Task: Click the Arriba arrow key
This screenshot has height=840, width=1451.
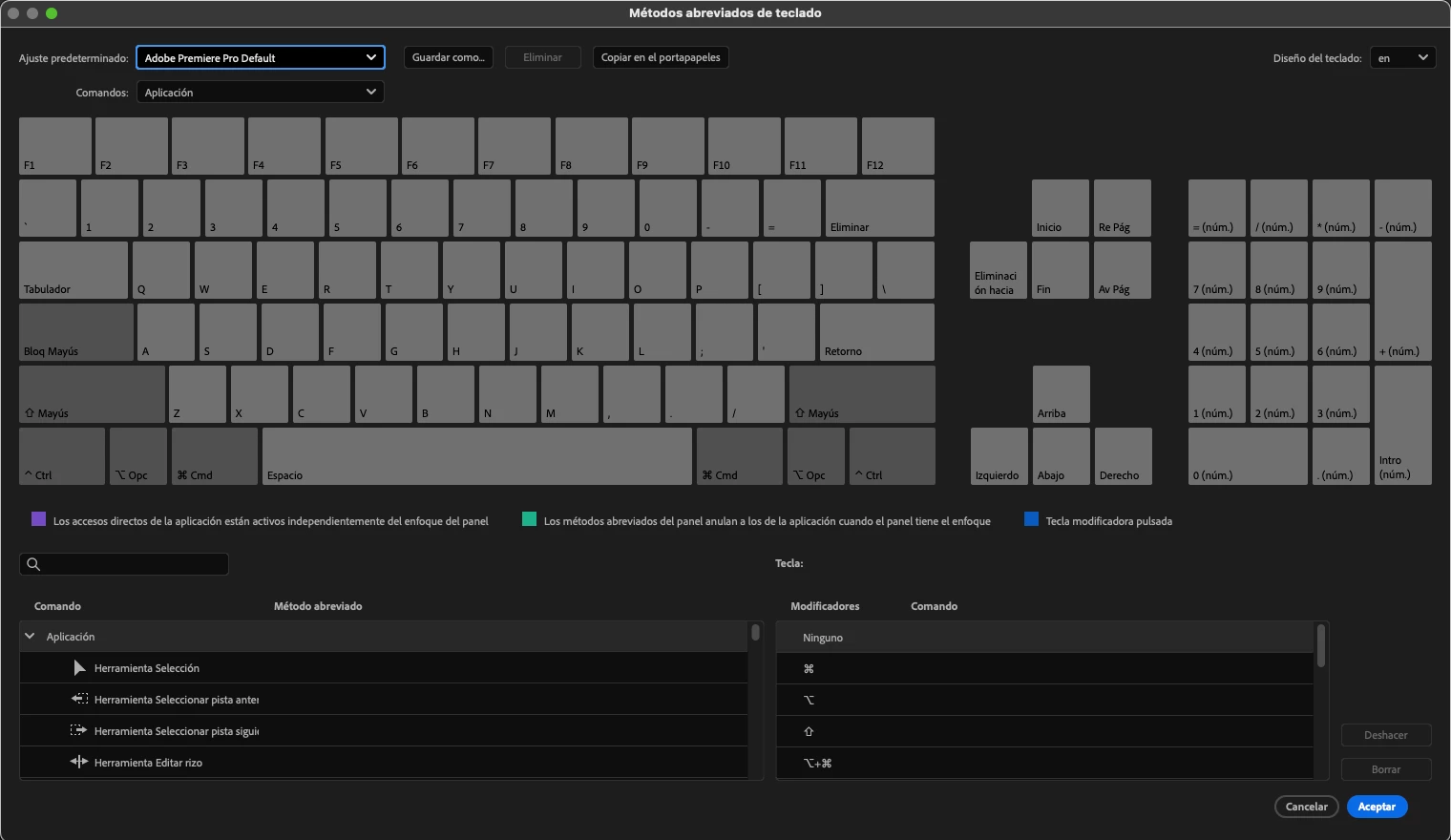Action: click(1062, 394)
